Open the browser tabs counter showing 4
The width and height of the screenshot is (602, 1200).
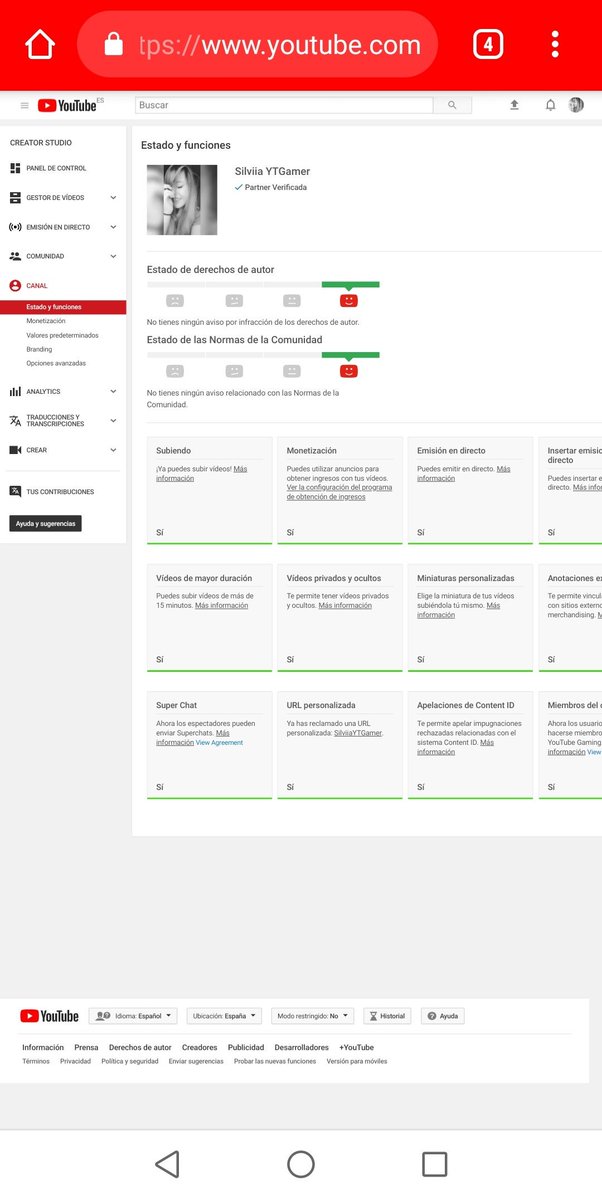(487, 44)
